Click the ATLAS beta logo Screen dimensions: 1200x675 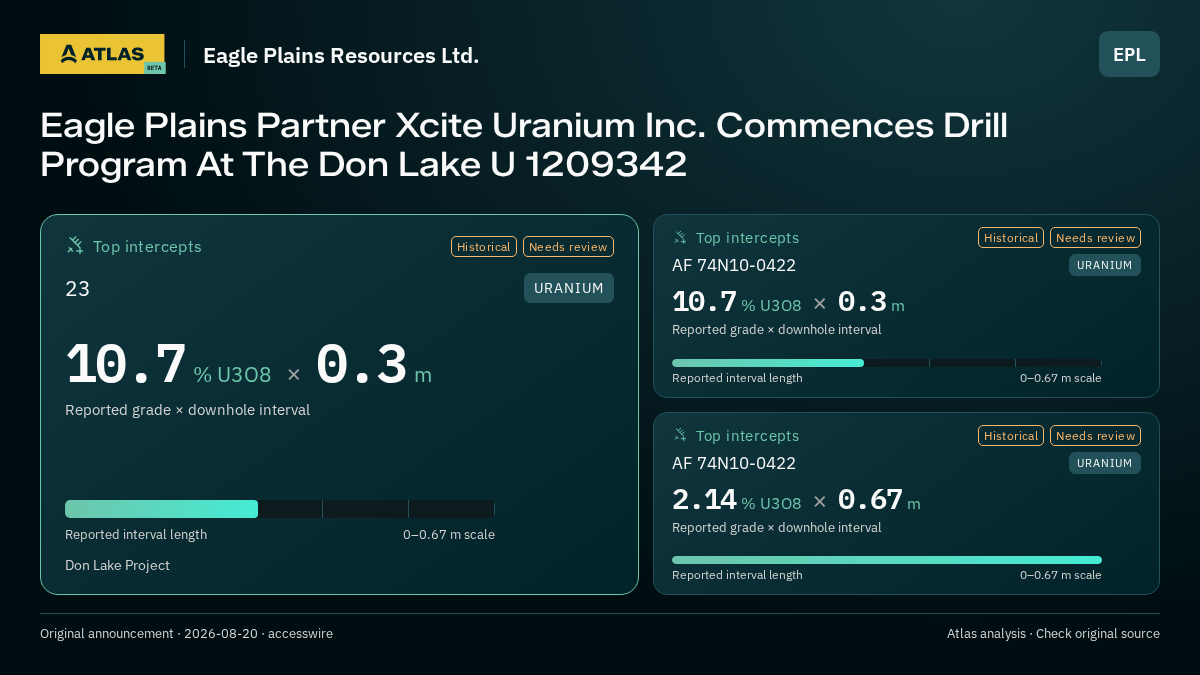(102, 54)
